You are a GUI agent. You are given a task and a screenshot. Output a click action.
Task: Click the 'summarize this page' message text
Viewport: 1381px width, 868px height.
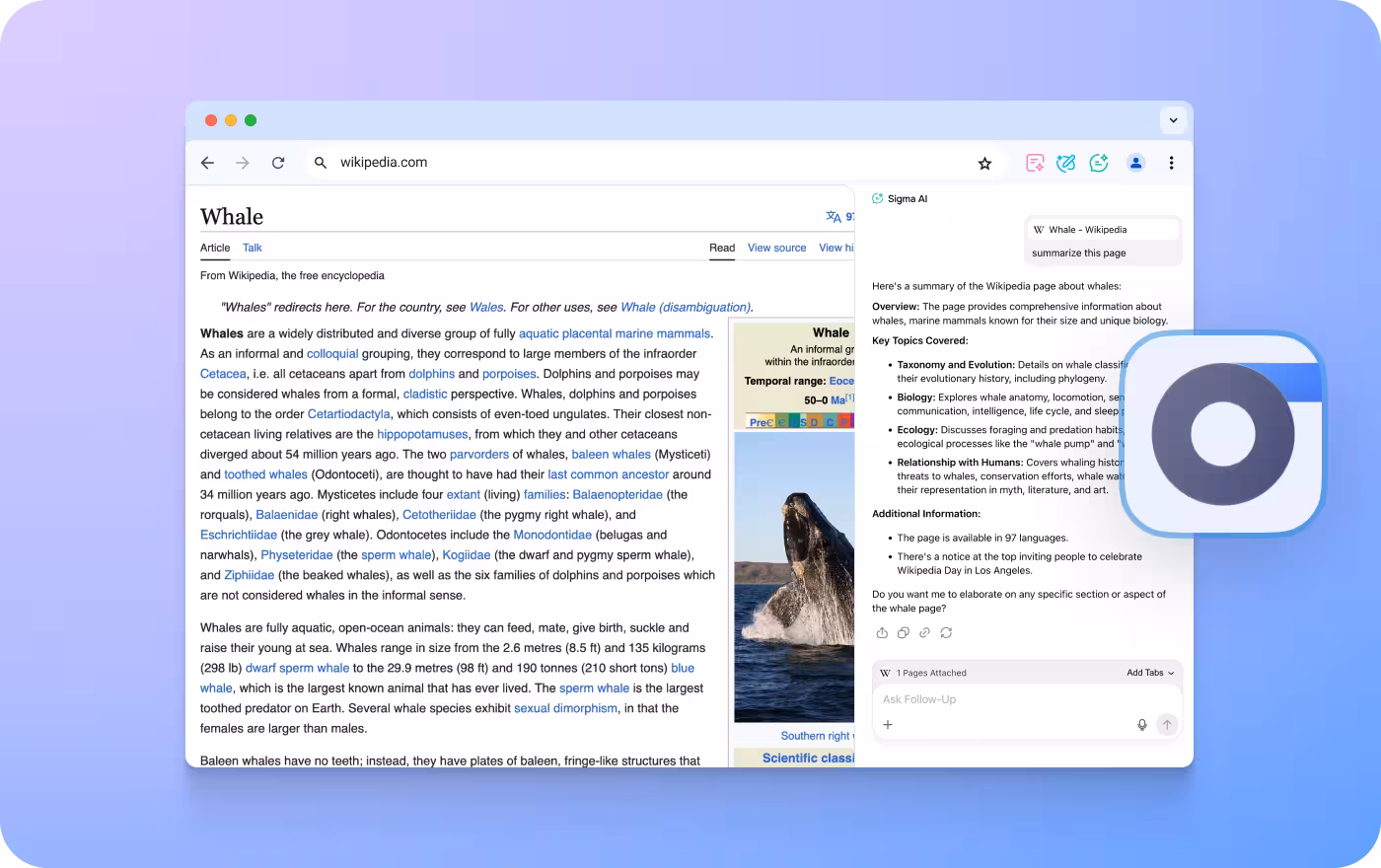click(x=1079, y=253)
